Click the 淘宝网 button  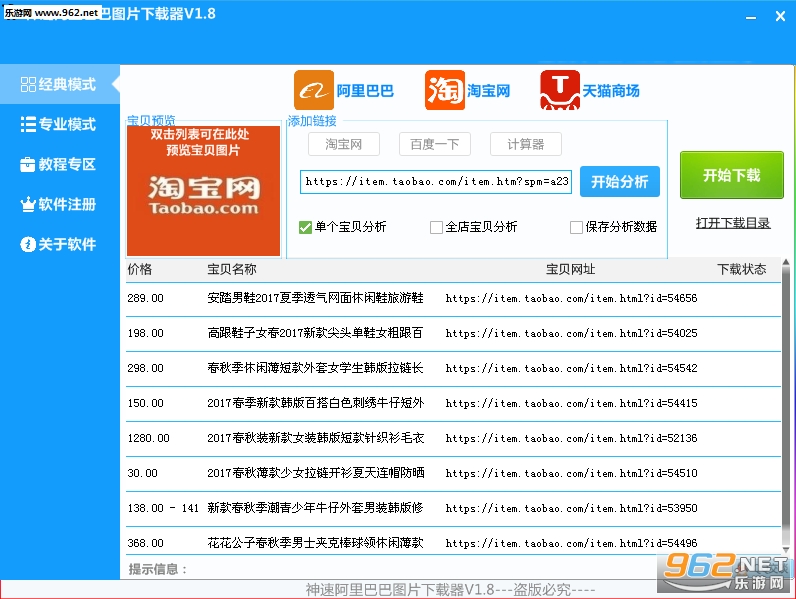click(x=344, y=144)
